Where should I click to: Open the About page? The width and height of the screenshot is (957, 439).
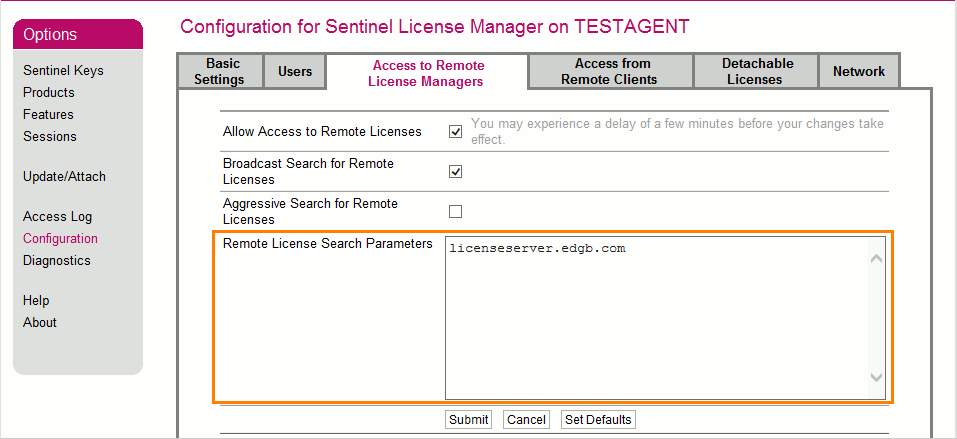point(40,322)
